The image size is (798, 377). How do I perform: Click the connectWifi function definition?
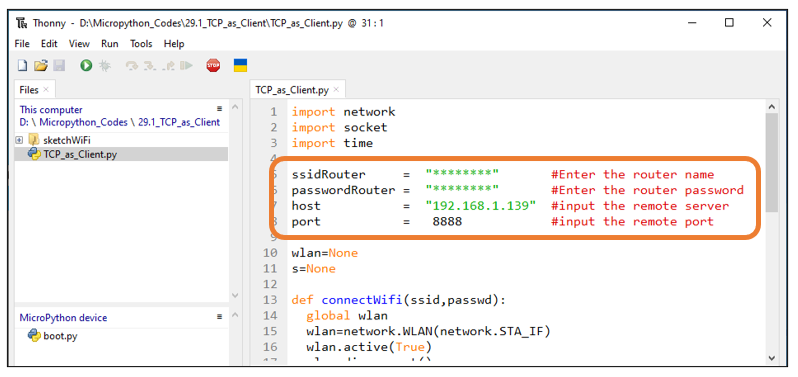pos(398,300)
